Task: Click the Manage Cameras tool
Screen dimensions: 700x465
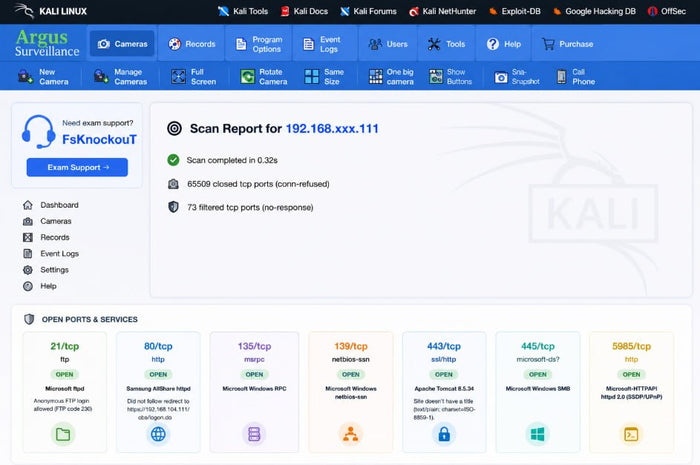Action: [120, 77]
